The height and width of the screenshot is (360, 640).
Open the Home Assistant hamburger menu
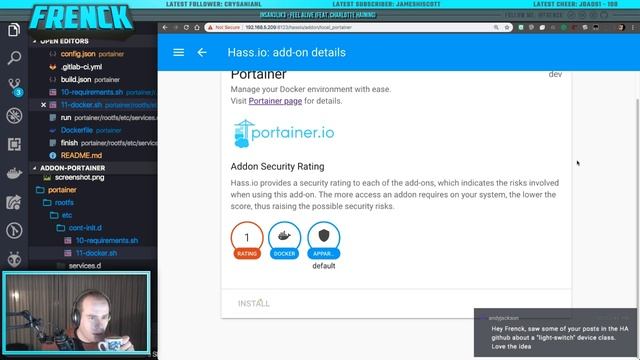point(178,52)
